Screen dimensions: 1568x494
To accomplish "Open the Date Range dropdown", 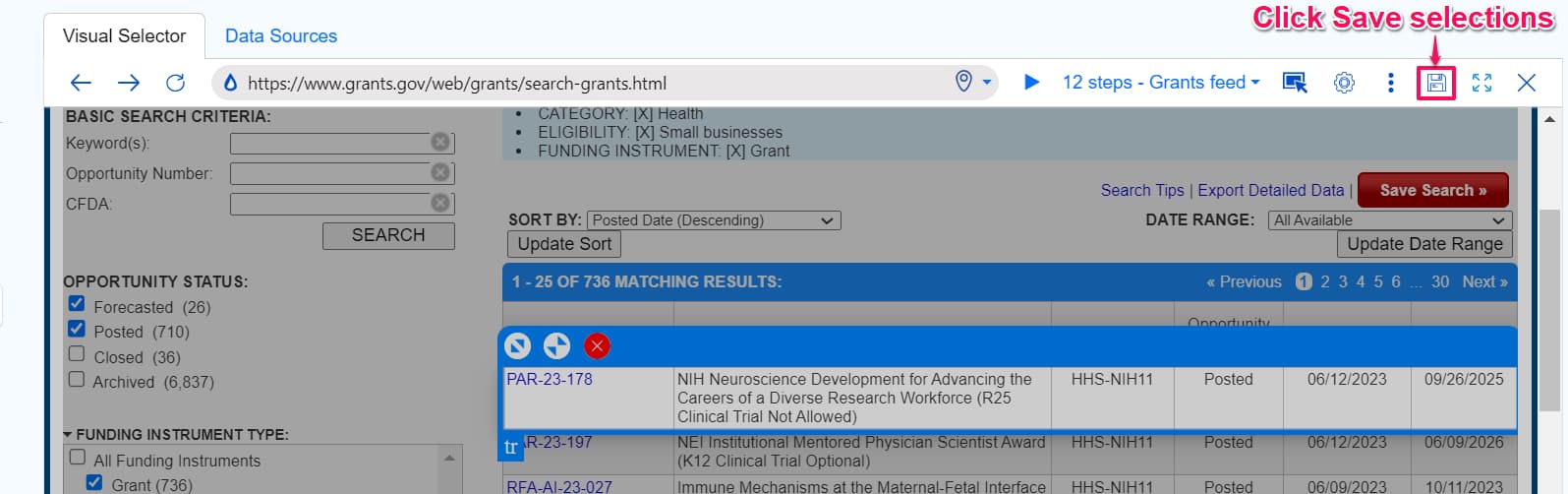I will pyautogui.click(x=1389, y=220).
